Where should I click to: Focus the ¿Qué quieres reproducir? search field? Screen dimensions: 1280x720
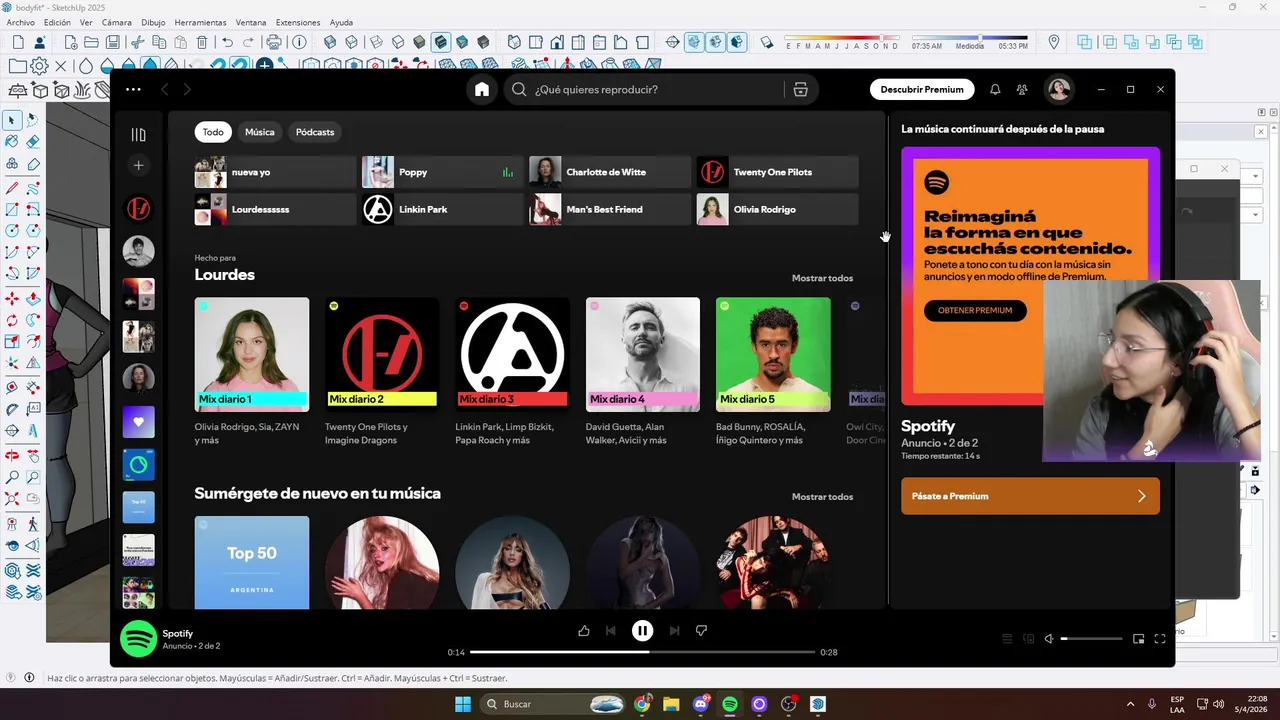point(645,89)
